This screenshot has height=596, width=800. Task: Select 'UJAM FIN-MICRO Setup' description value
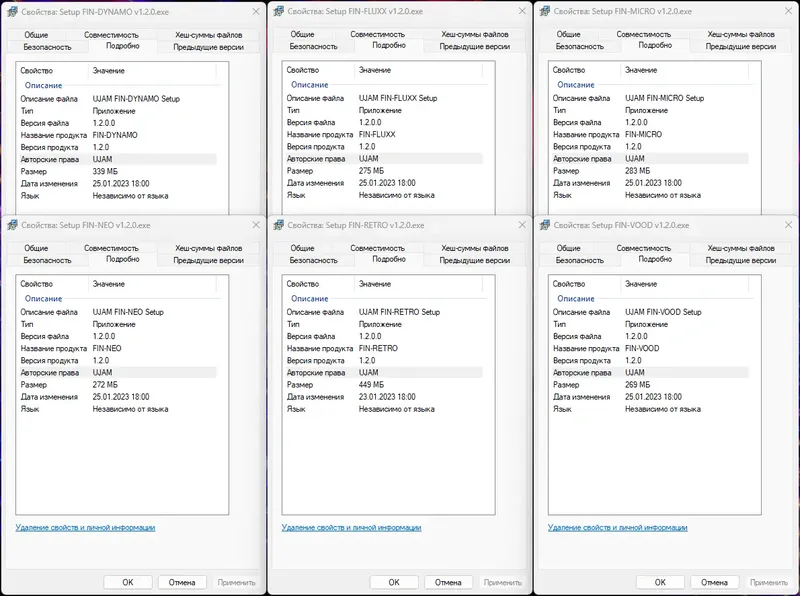tap(664, 98)
